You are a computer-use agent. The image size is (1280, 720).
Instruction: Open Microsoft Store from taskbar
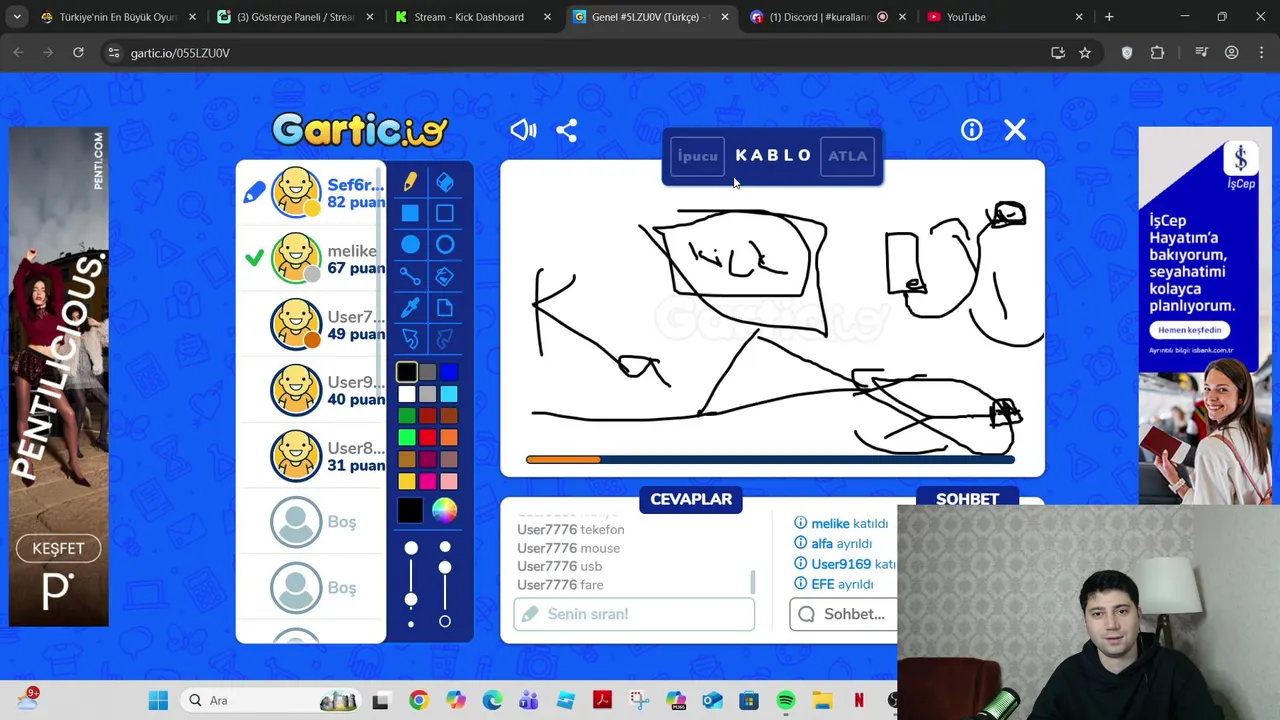748,701
